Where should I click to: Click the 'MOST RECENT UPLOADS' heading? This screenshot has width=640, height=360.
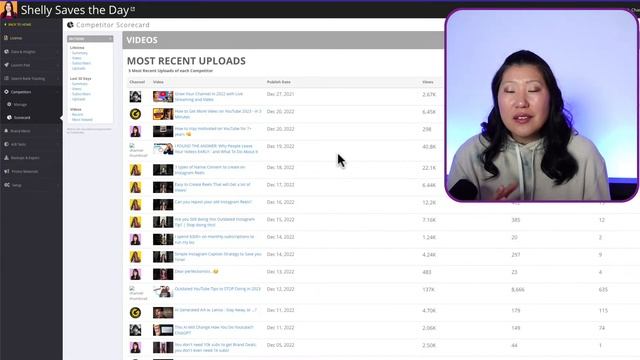(x=186, y=61)
